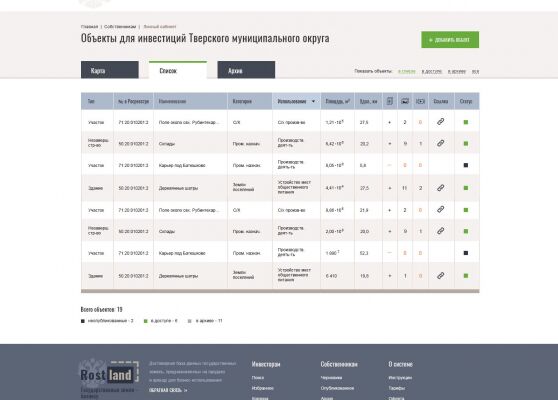Go to Главная breadcrumb
The height and width of the screenshot is (400, 558).
pos(89,27)
